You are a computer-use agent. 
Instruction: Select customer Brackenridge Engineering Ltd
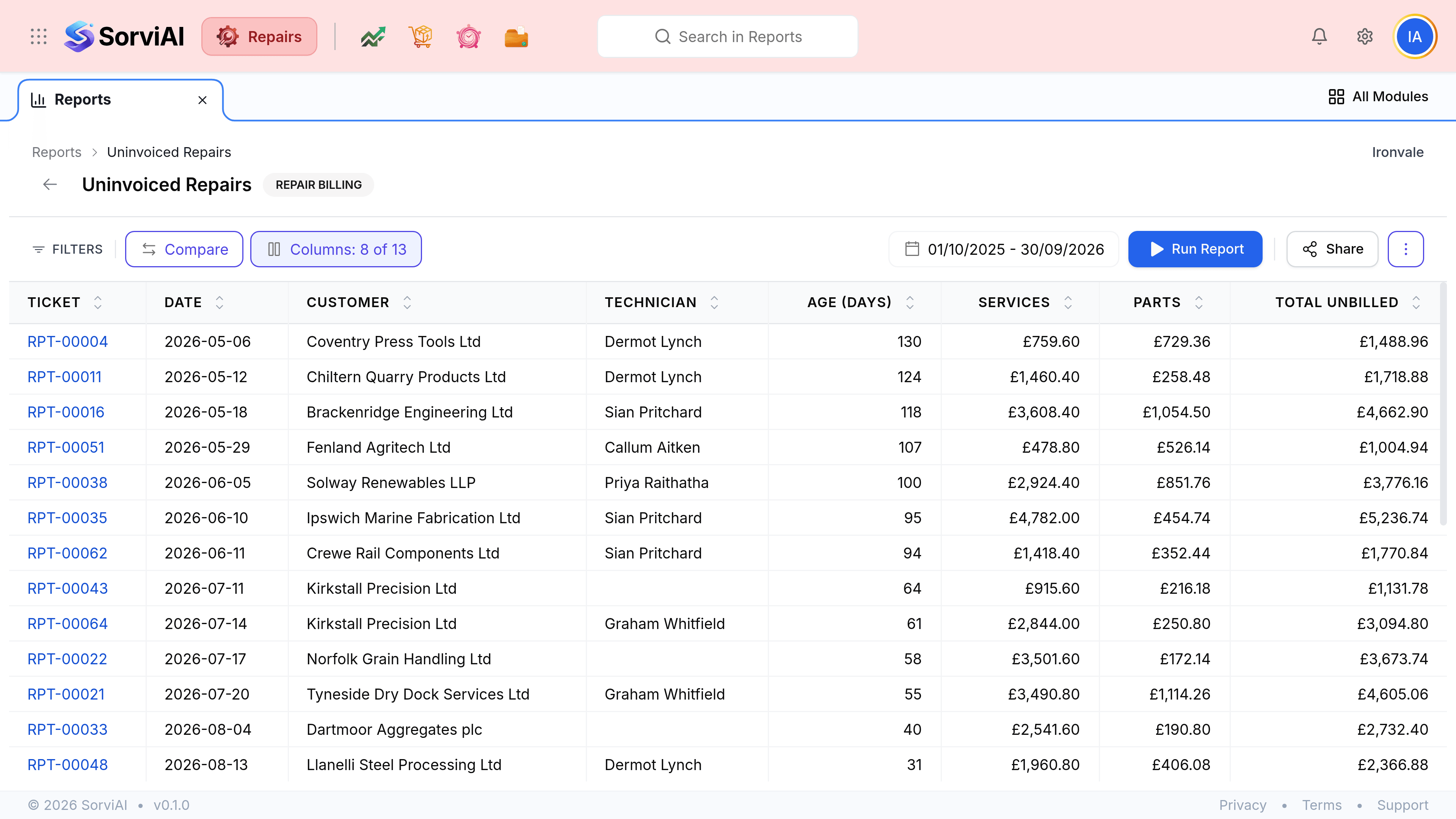click(x=409, y=412)
